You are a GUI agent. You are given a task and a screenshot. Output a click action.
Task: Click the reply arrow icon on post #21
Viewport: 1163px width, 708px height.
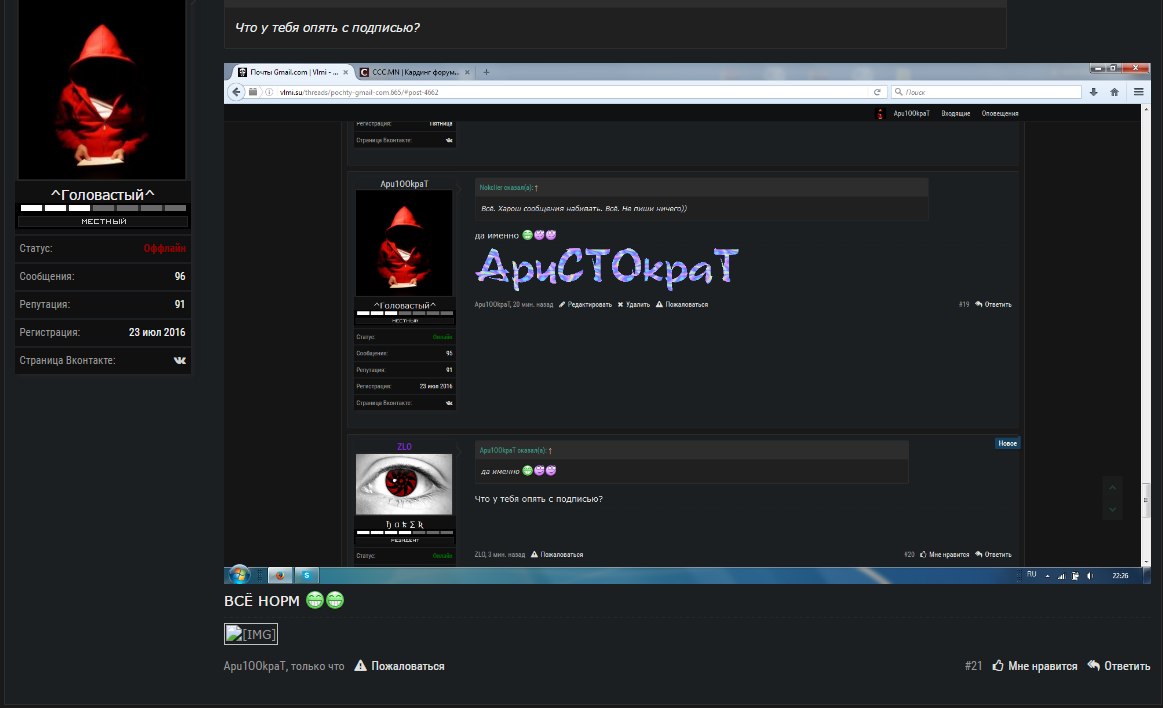1094,666
